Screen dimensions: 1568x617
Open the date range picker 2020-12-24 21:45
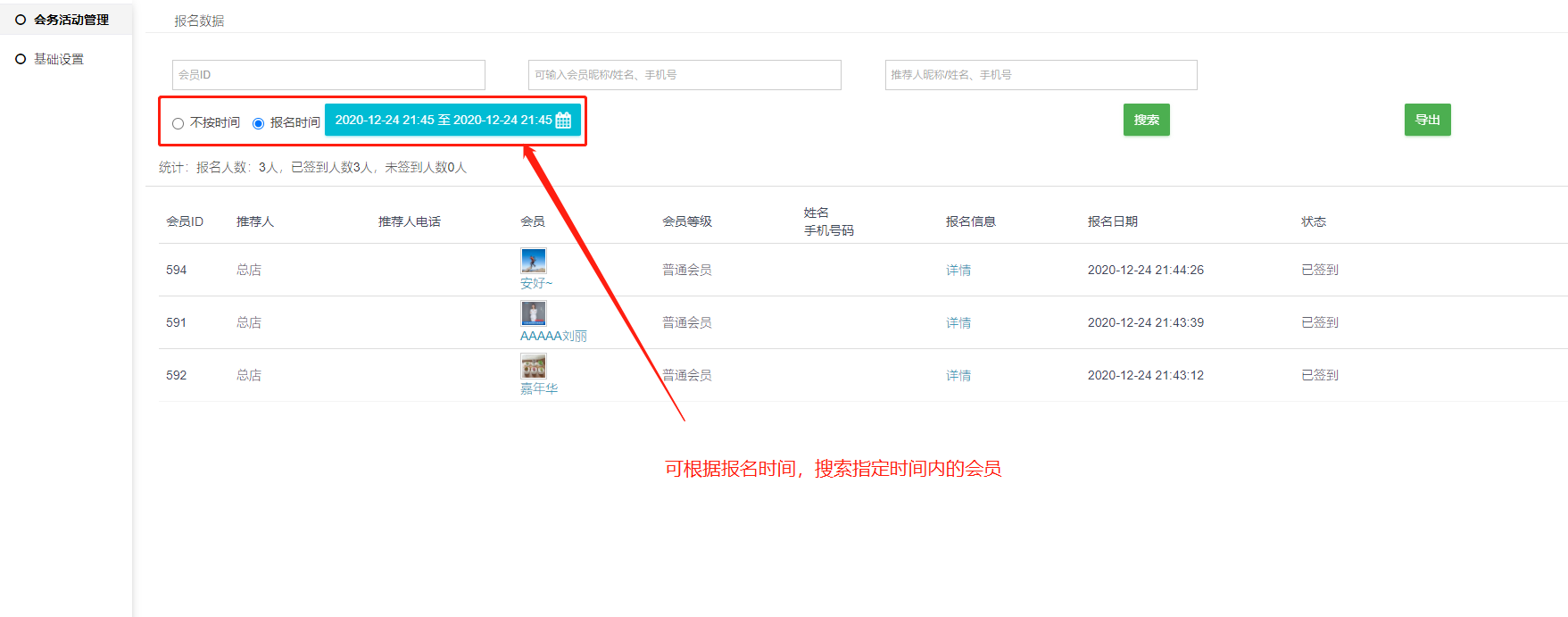point(452,120)
